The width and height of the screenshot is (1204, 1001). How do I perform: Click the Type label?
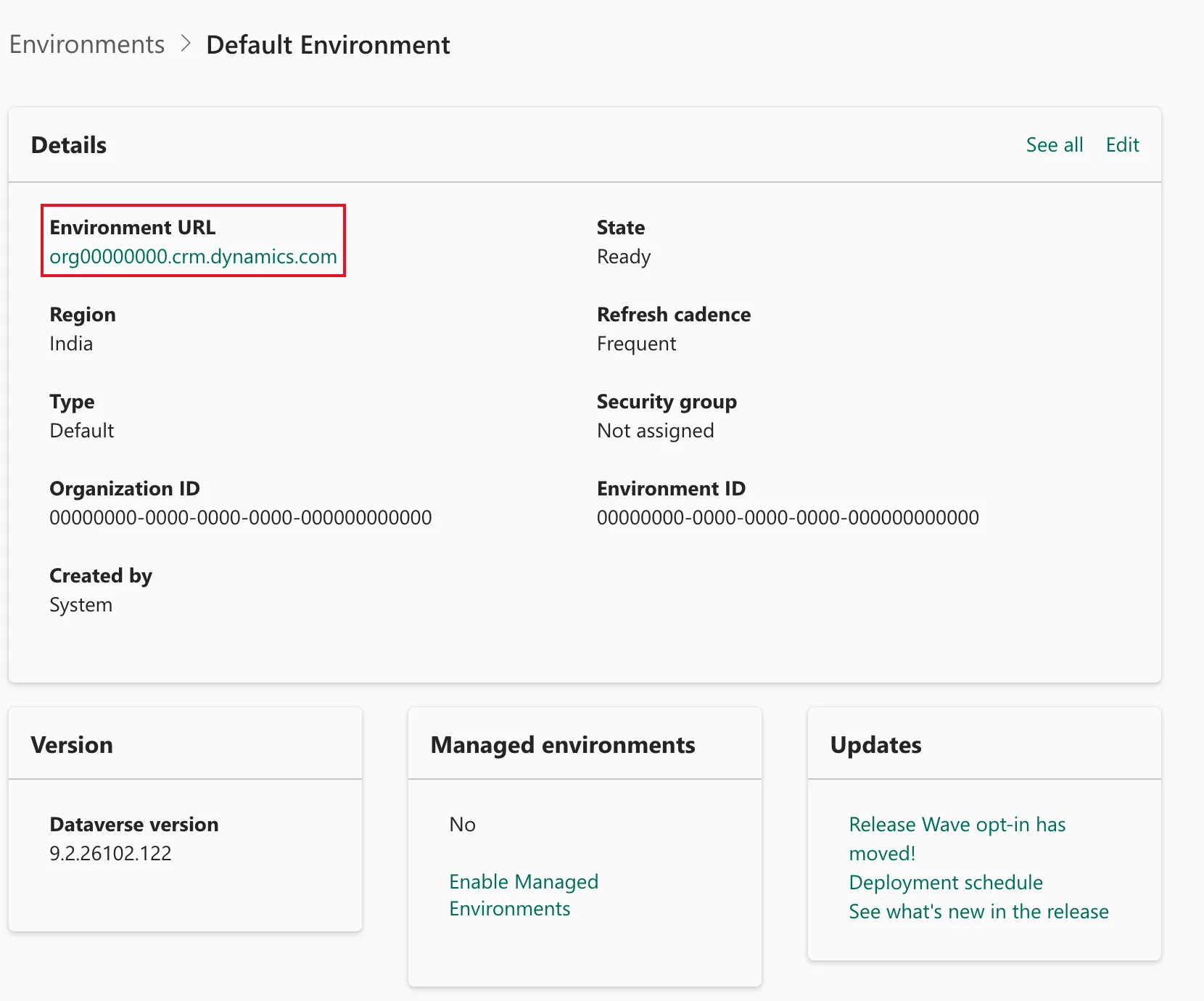[x=72, y=402]
